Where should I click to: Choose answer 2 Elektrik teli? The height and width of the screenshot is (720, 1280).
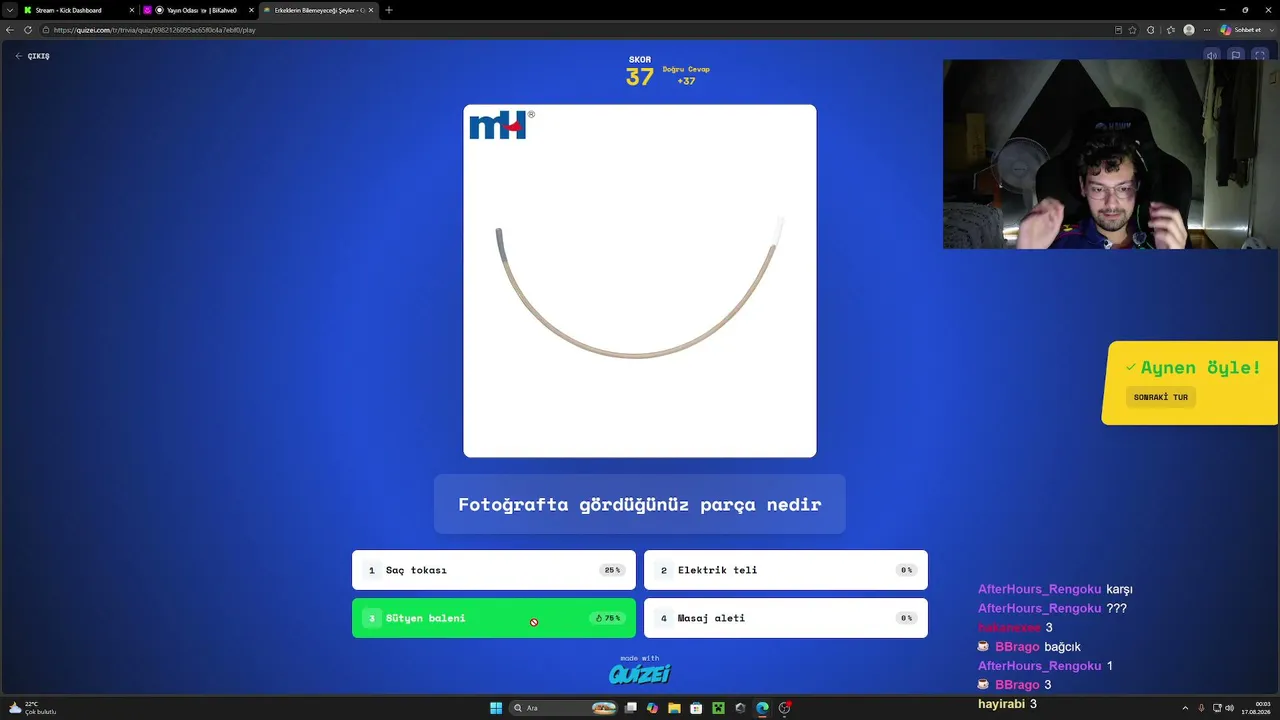click(786, 570)
